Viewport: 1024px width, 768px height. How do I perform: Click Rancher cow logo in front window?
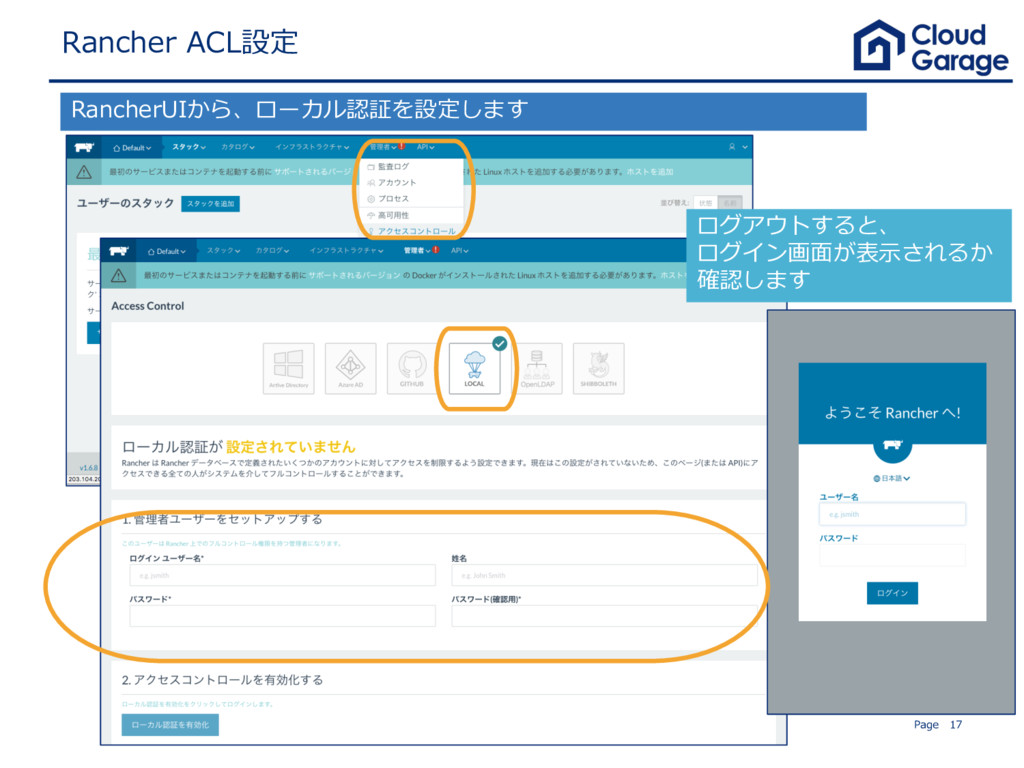pyautogui.click(x=119, y=251)
